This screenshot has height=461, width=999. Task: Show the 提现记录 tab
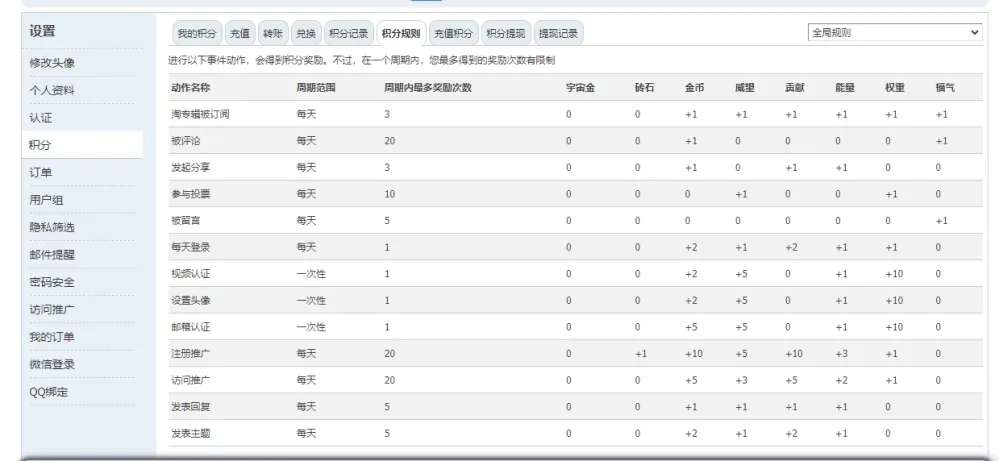(558, 34)
